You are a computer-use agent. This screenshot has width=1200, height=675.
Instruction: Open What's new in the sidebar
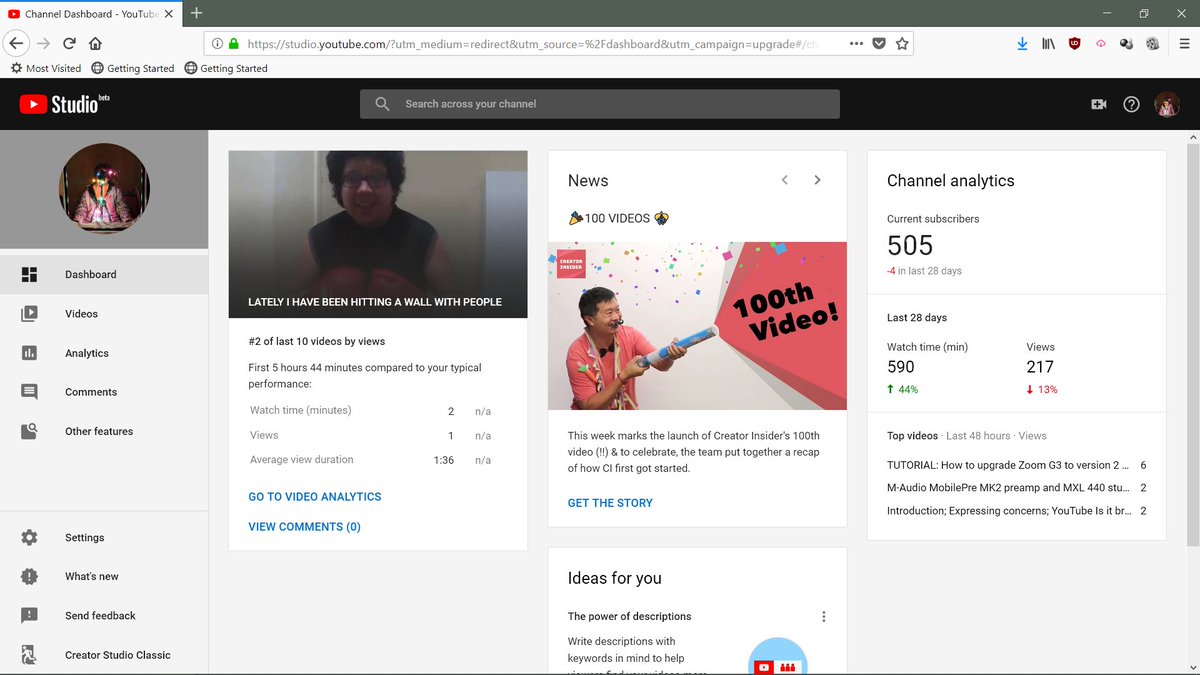point(104,576)
